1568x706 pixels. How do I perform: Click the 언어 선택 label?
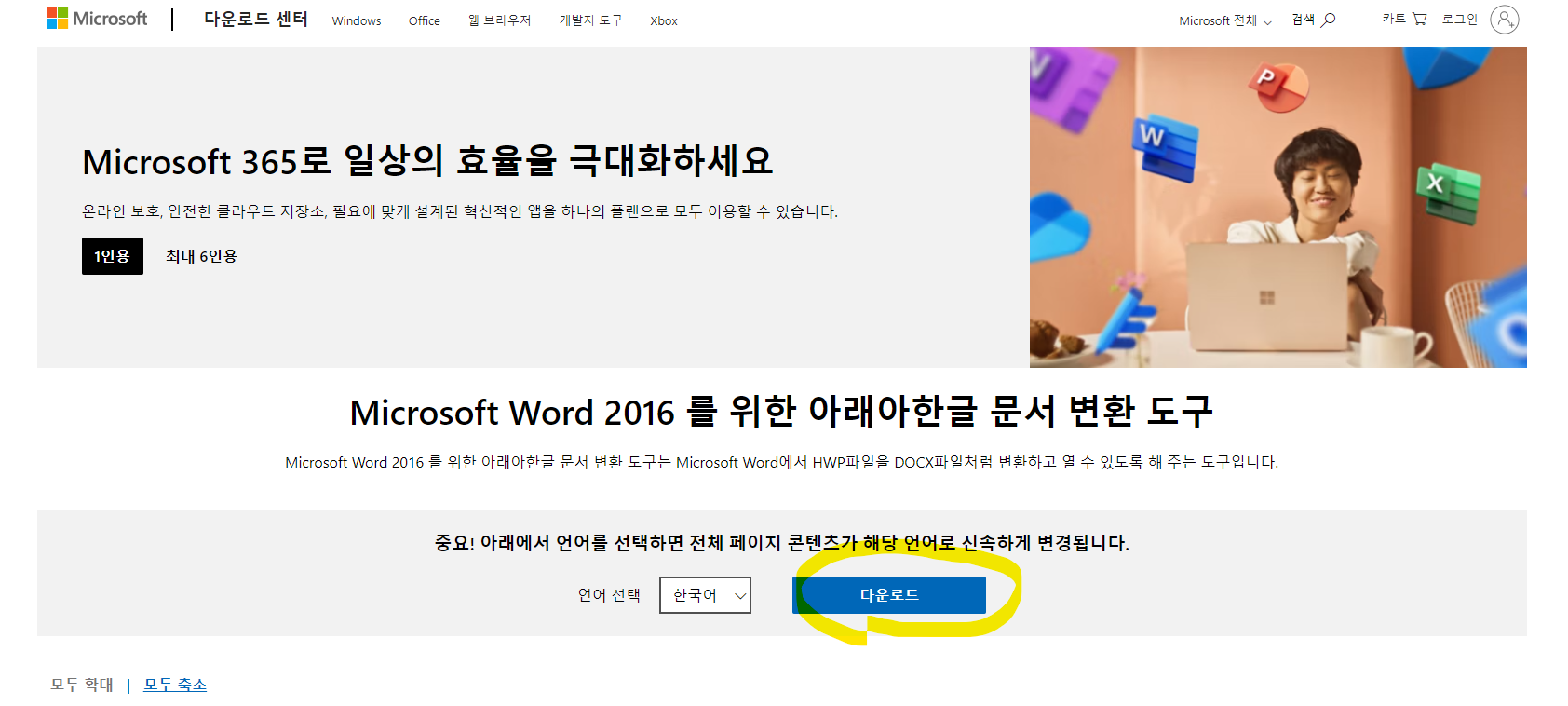coord(609,595)
